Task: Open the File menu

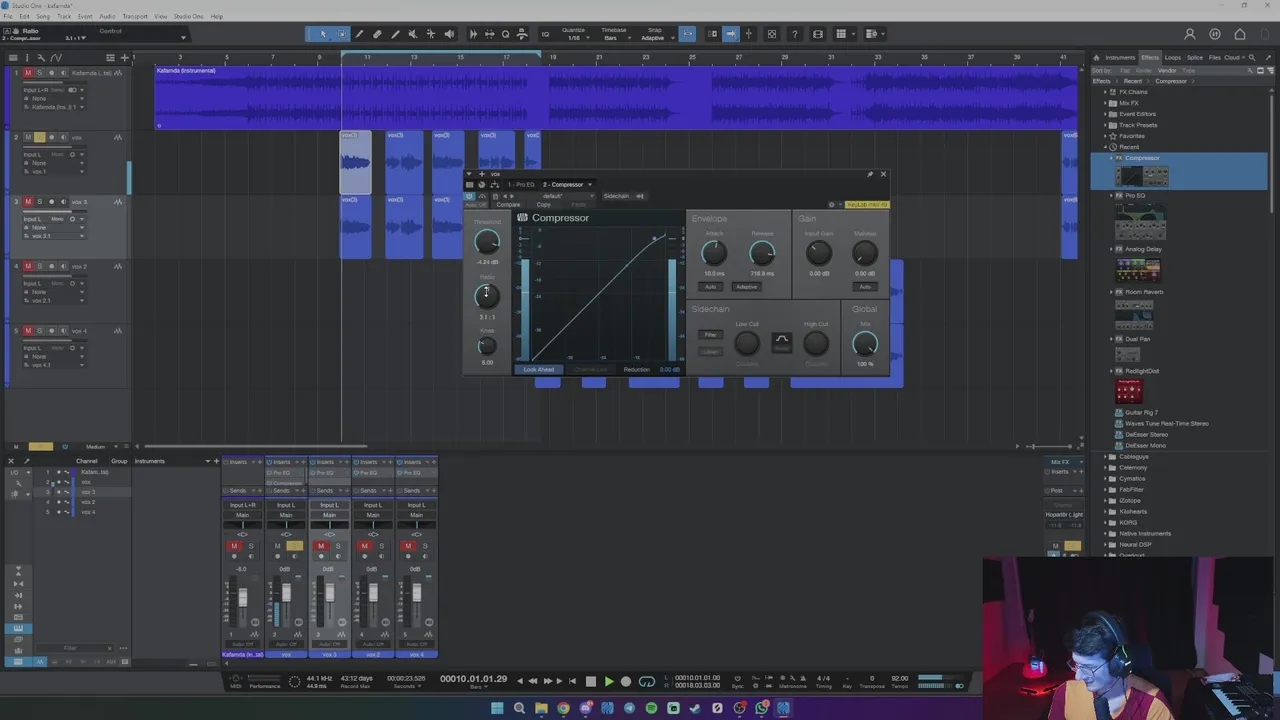Action: coord(8,16)
